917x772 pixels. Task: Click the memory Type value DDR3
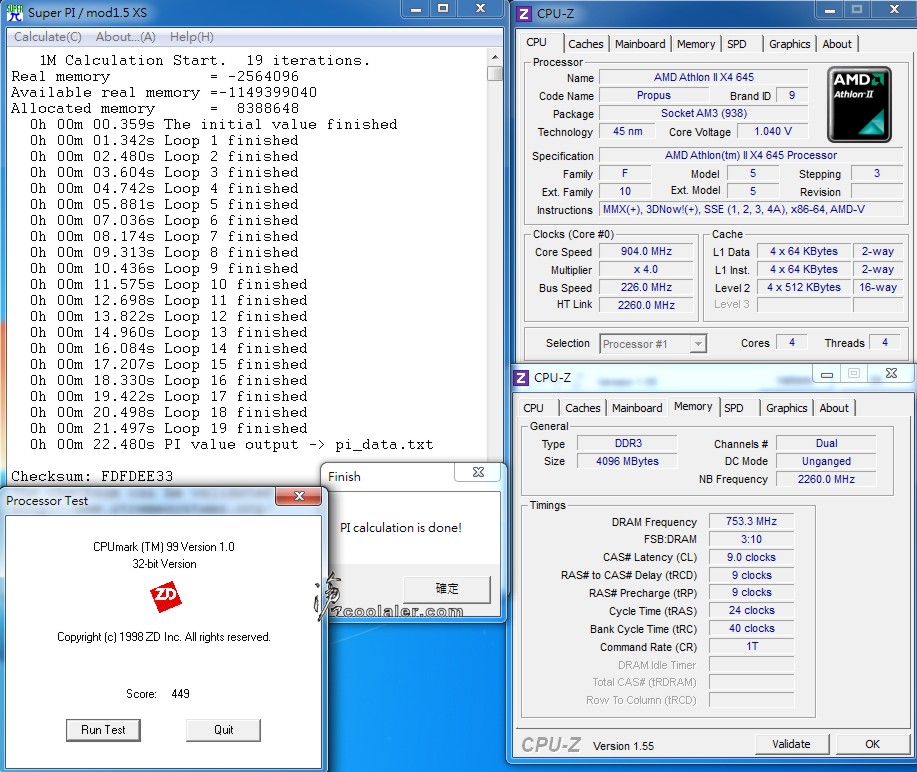point(628,443)
